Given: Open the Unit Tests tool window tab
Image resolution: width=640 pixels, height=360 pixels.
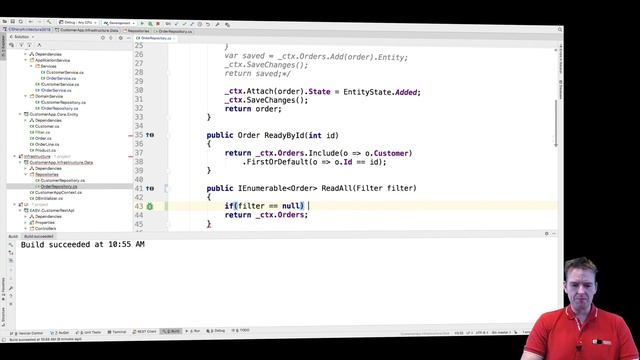Looking at the screenshot, I should pos(89,333).
